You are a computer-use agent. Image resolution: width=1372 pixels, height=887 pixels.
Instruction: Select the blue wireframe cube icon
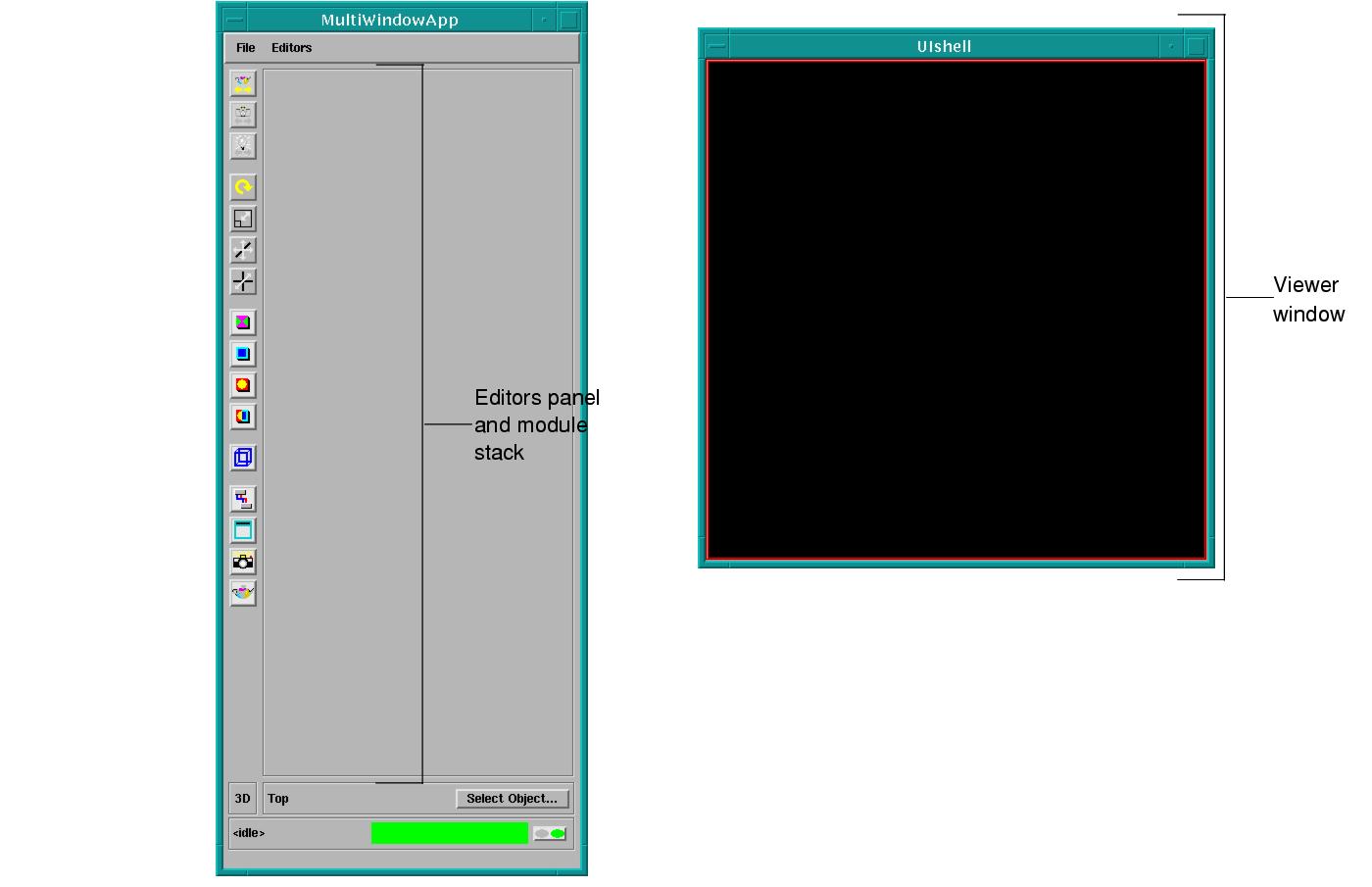click(x=243, y=458)
